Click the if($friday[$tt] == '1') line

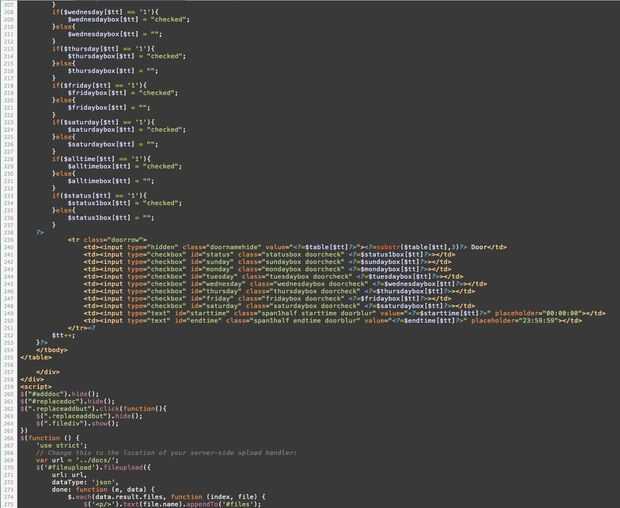click(99, 85)
